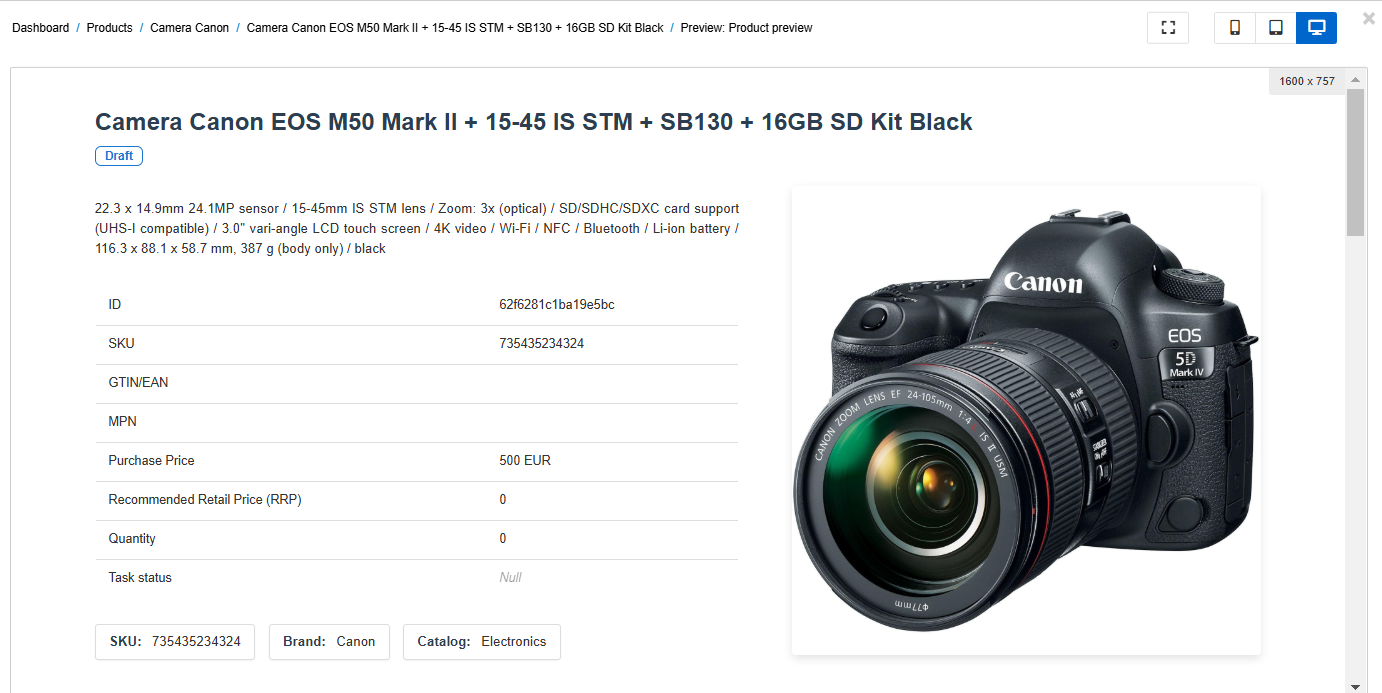Screen dimensions: 1382x693
Task: Click the product ID value 62f6281c1ba19e5bc
Action: 557,304
